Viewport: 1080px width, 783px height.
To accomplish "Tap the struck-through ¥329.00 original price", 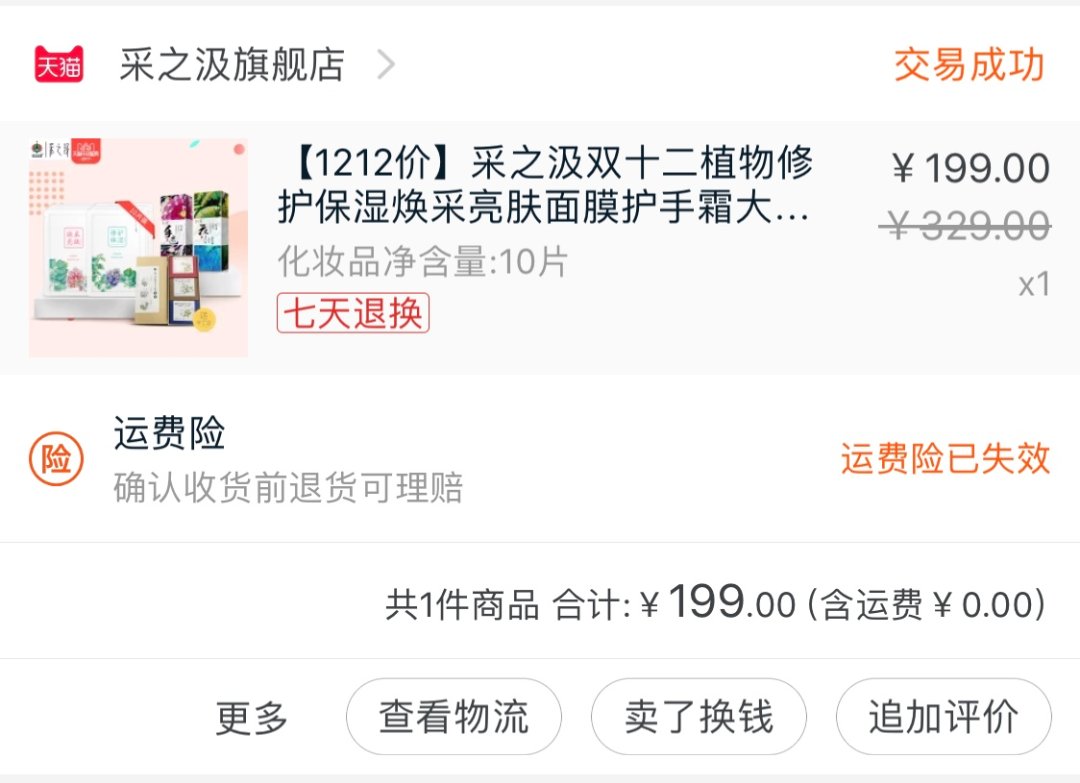I will click(965, 225).
